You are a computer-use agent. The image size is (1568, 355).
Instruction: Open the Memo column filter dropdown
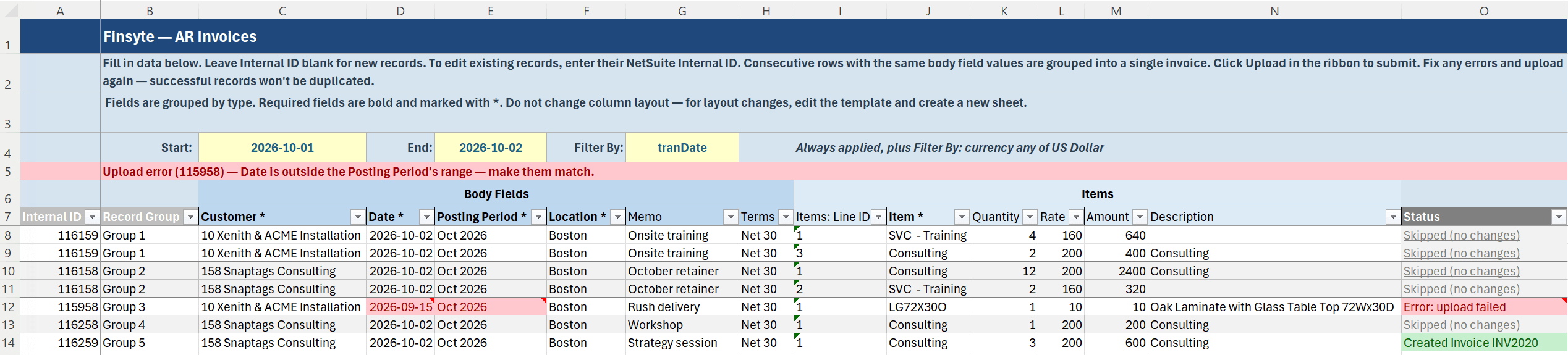[x=731, y=217]
